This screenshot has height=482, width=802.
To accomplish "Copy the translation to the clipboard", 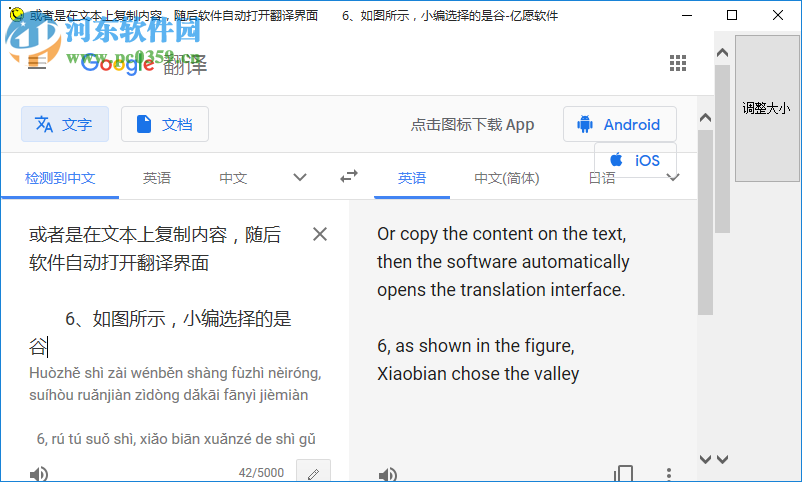I will [x=623, y=474].
